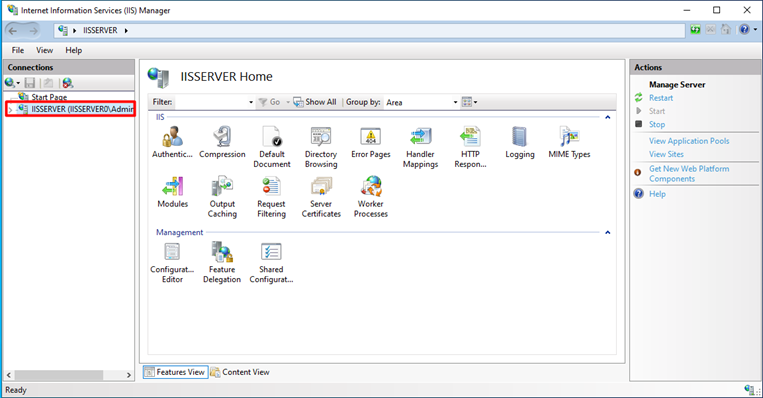The height and width of the screenshot is (398, 763).
Task: Click the Save icon in Connections toolbar
Action: click(x=30, y=83)
